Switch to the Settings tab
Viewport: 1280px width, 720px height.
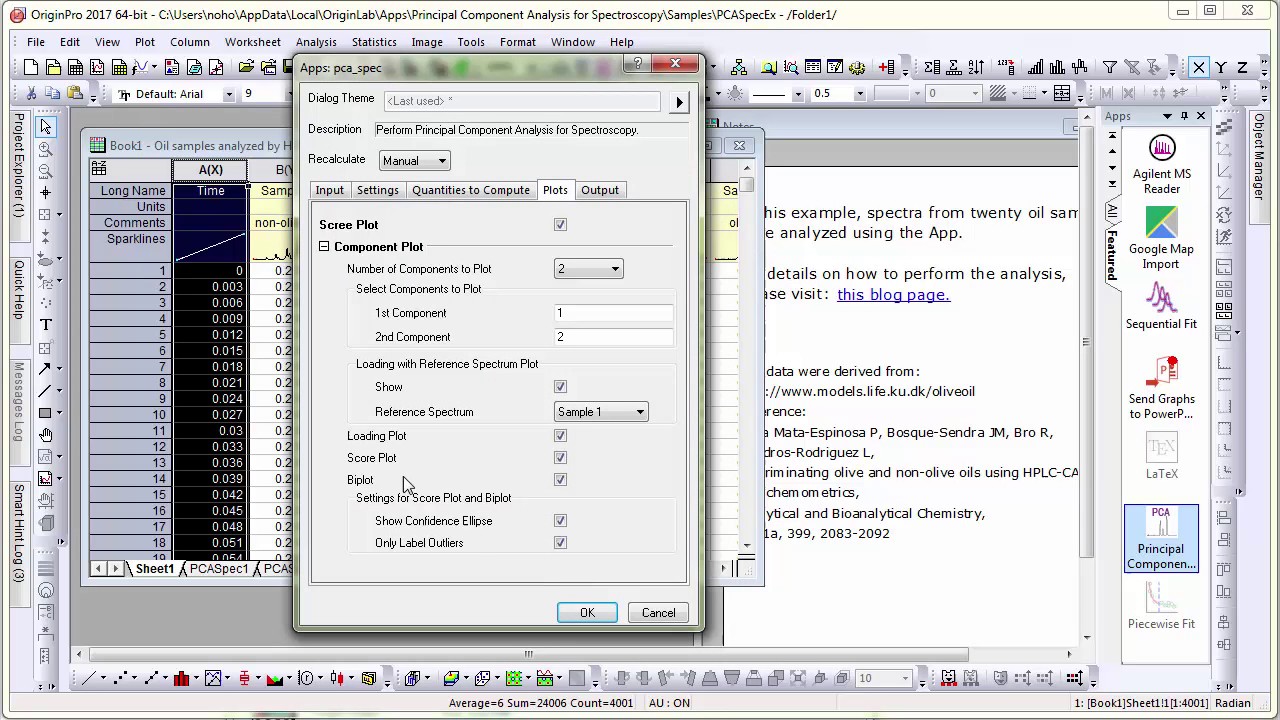pyautogui.click(x=377, y=190)
